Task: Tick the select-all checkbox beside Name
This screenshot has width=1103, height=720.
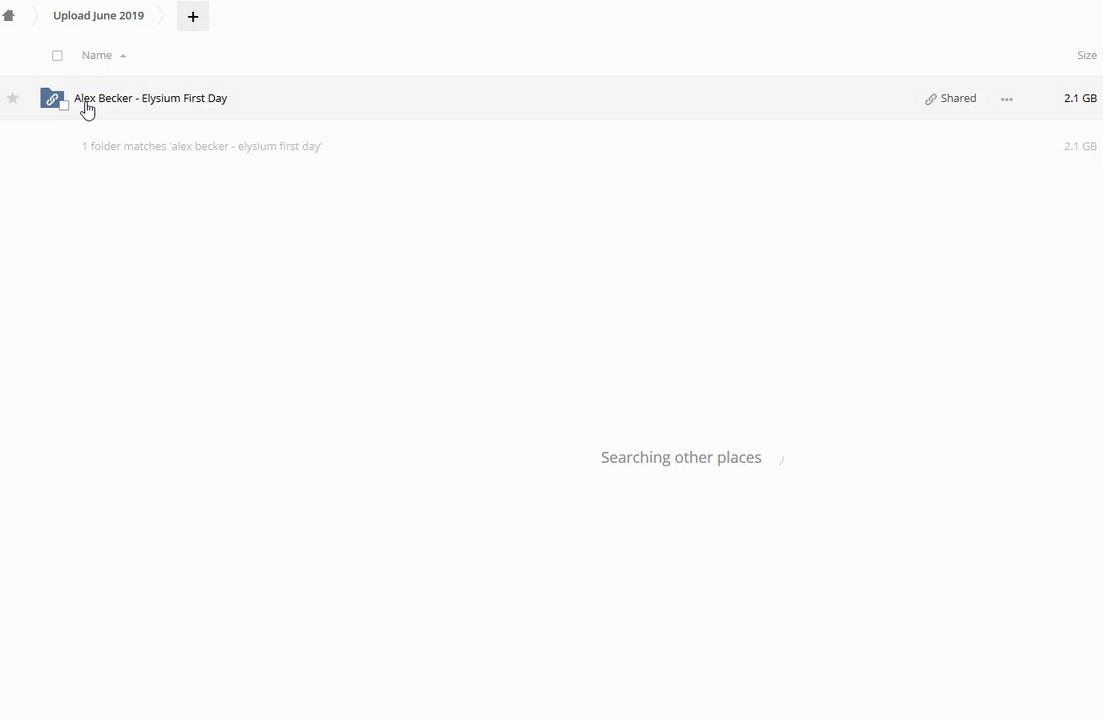Action: point(57,56)
